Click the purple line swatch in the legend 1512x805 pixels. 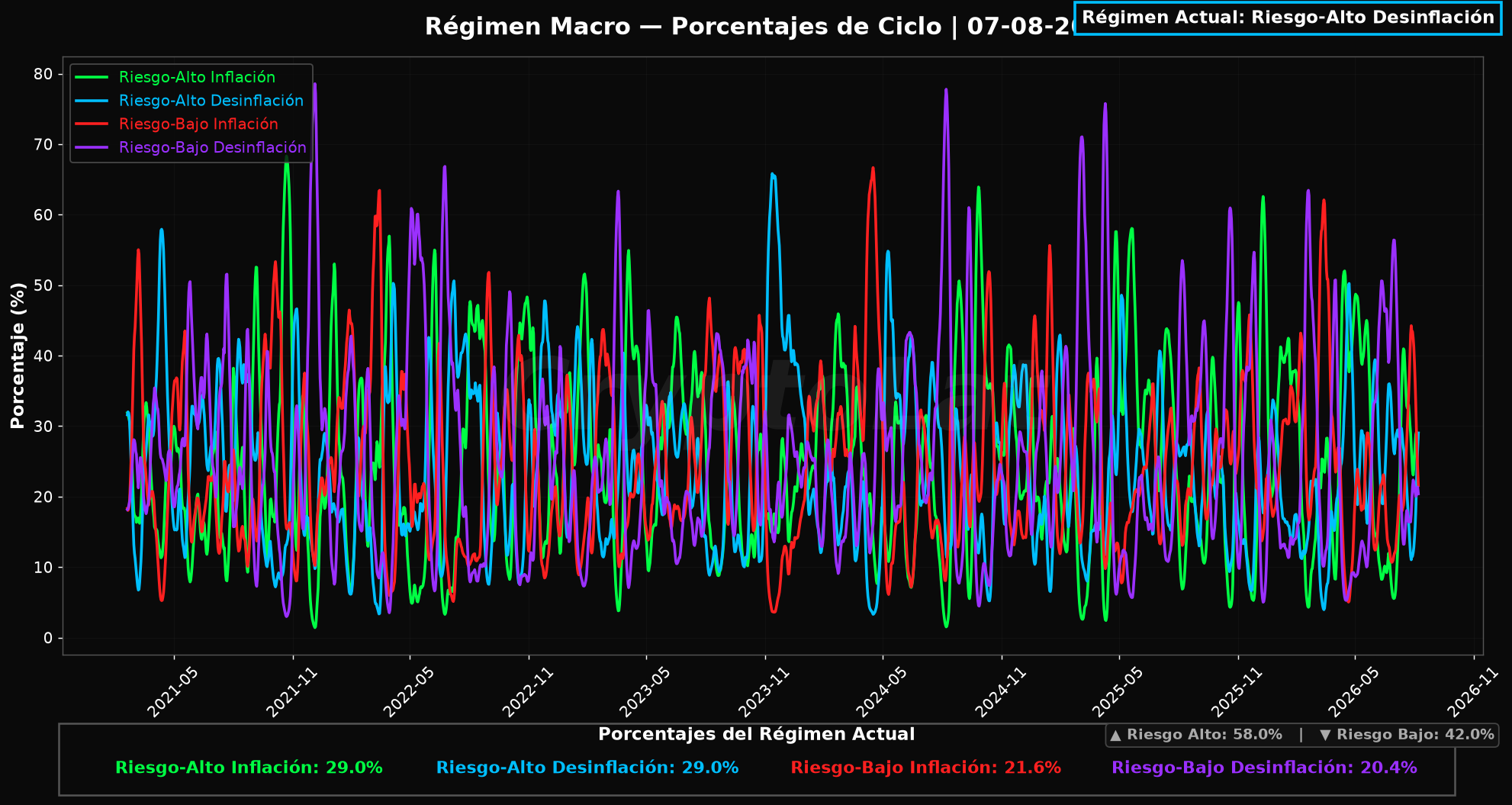tap(92, 147)
